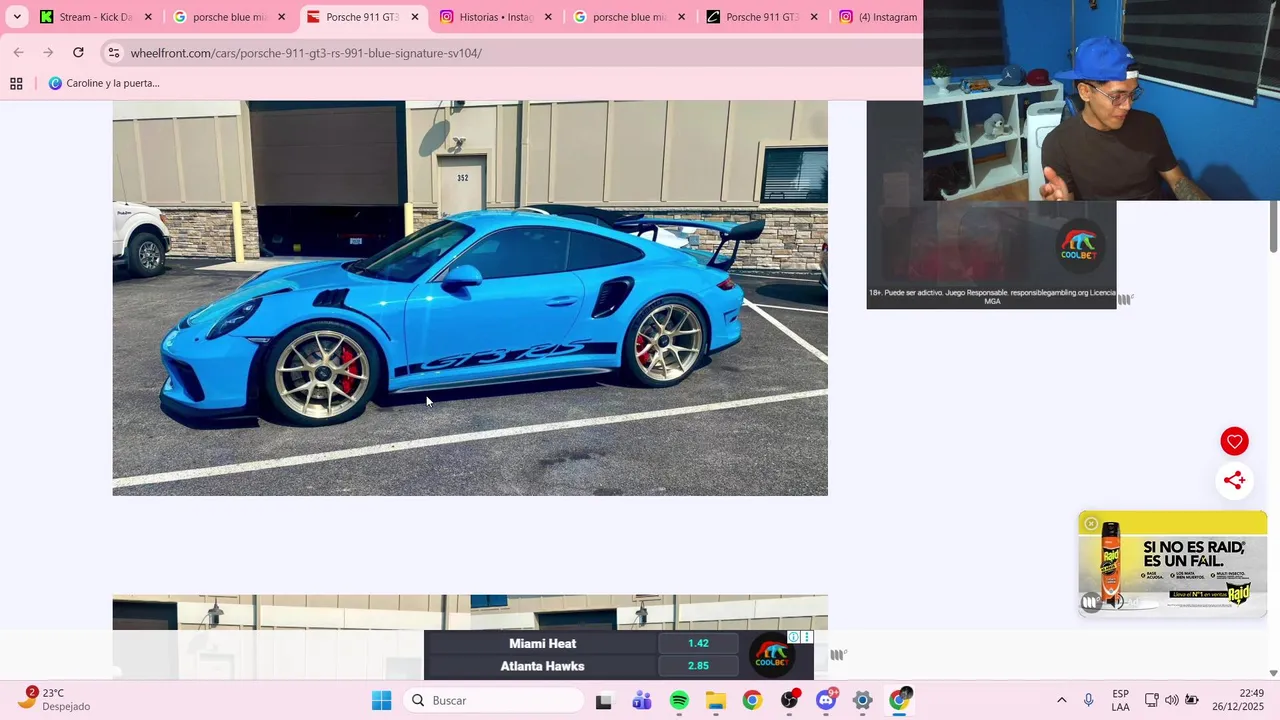This screenshot has height=720, width=1280.
Task: Select the 2.85 odds for Atlanta Hawks
Action: click(x=698, y=666)
